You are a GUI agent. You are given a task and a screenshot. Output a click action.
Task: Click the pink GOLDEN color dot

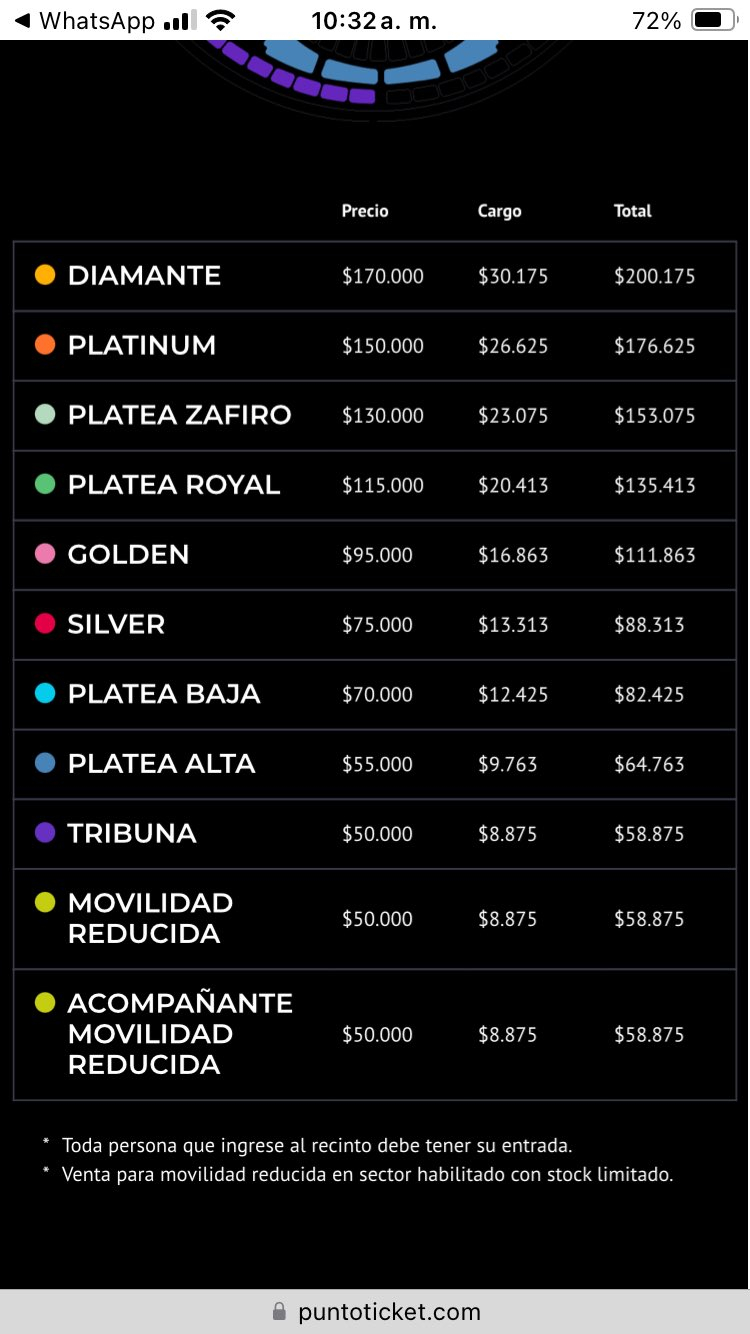45,554
